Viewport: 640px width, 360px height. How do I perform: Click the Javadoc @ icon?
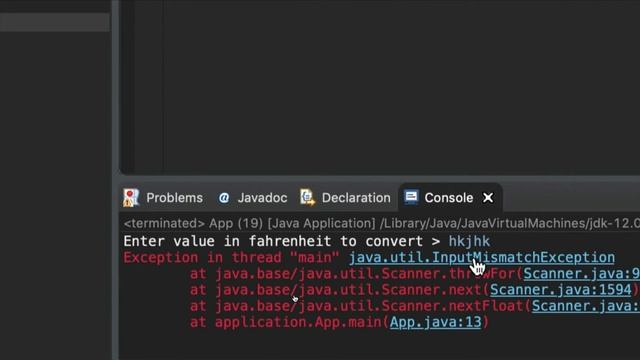(x=224, y=198)
